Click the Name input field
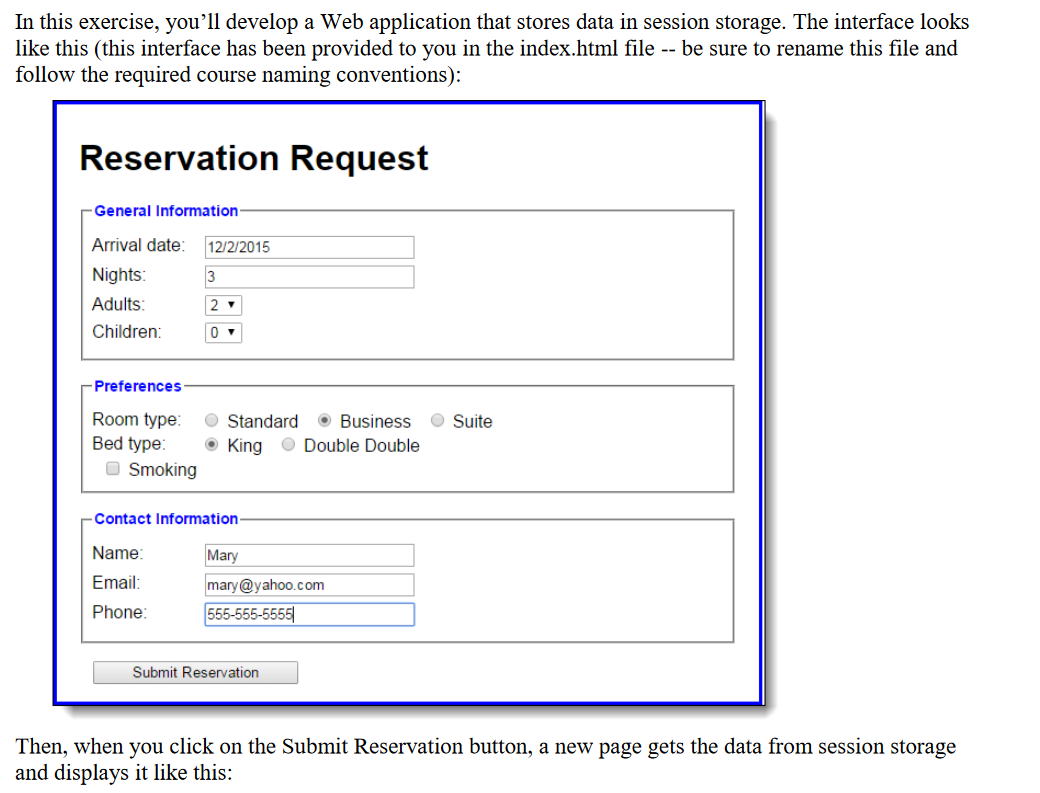Viewport: 1040px width, 793px height. (309, 555)
